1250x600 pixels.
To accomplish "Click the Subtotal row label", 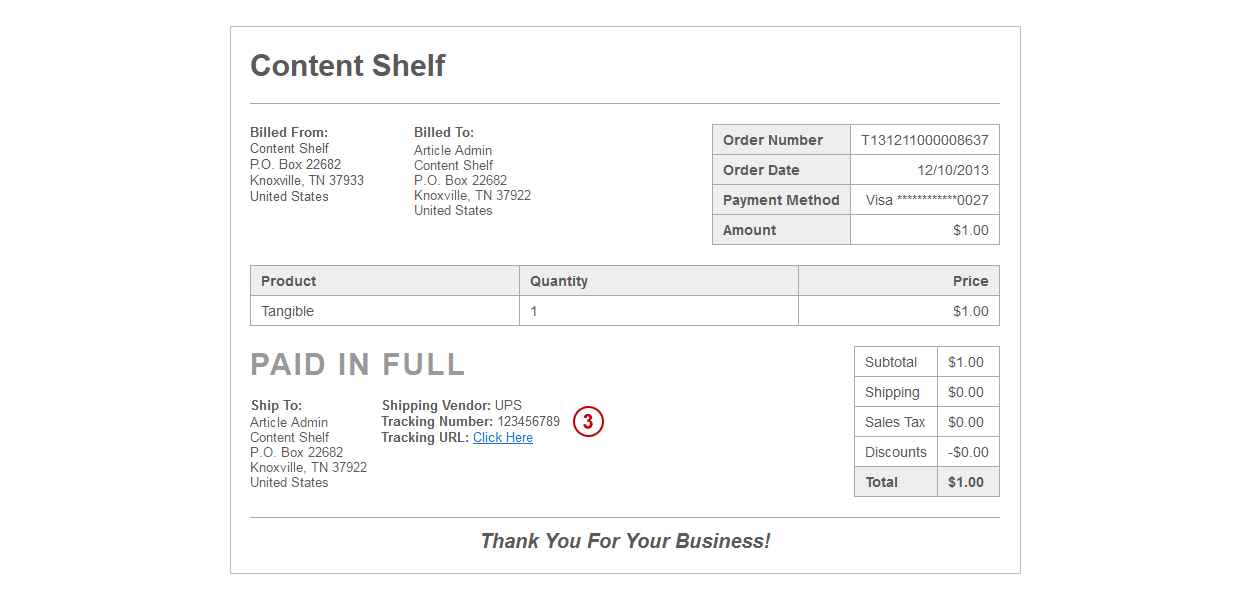I will pyautogui.click(x=891, y=362).
